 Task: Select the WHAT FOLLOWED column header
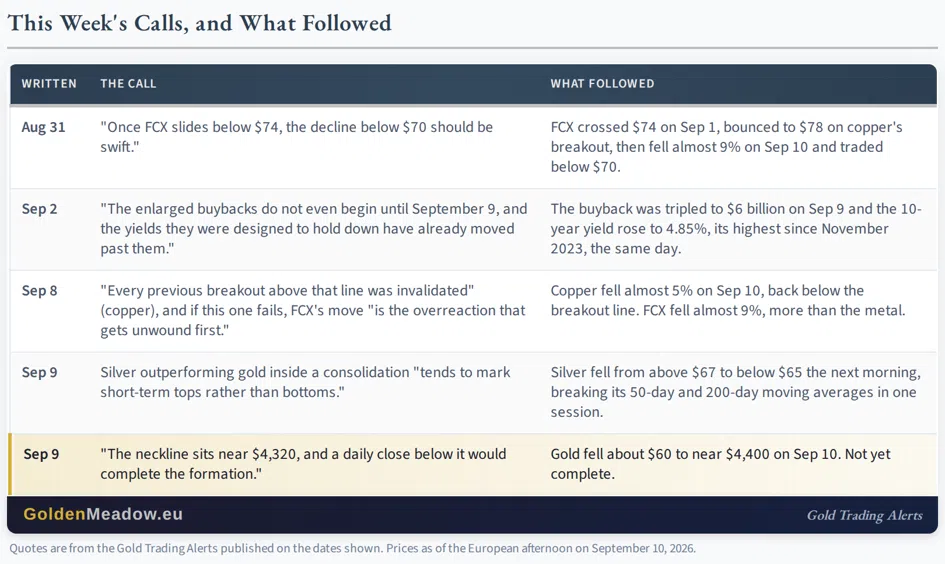pyautogui.click(x=602, y=84)
